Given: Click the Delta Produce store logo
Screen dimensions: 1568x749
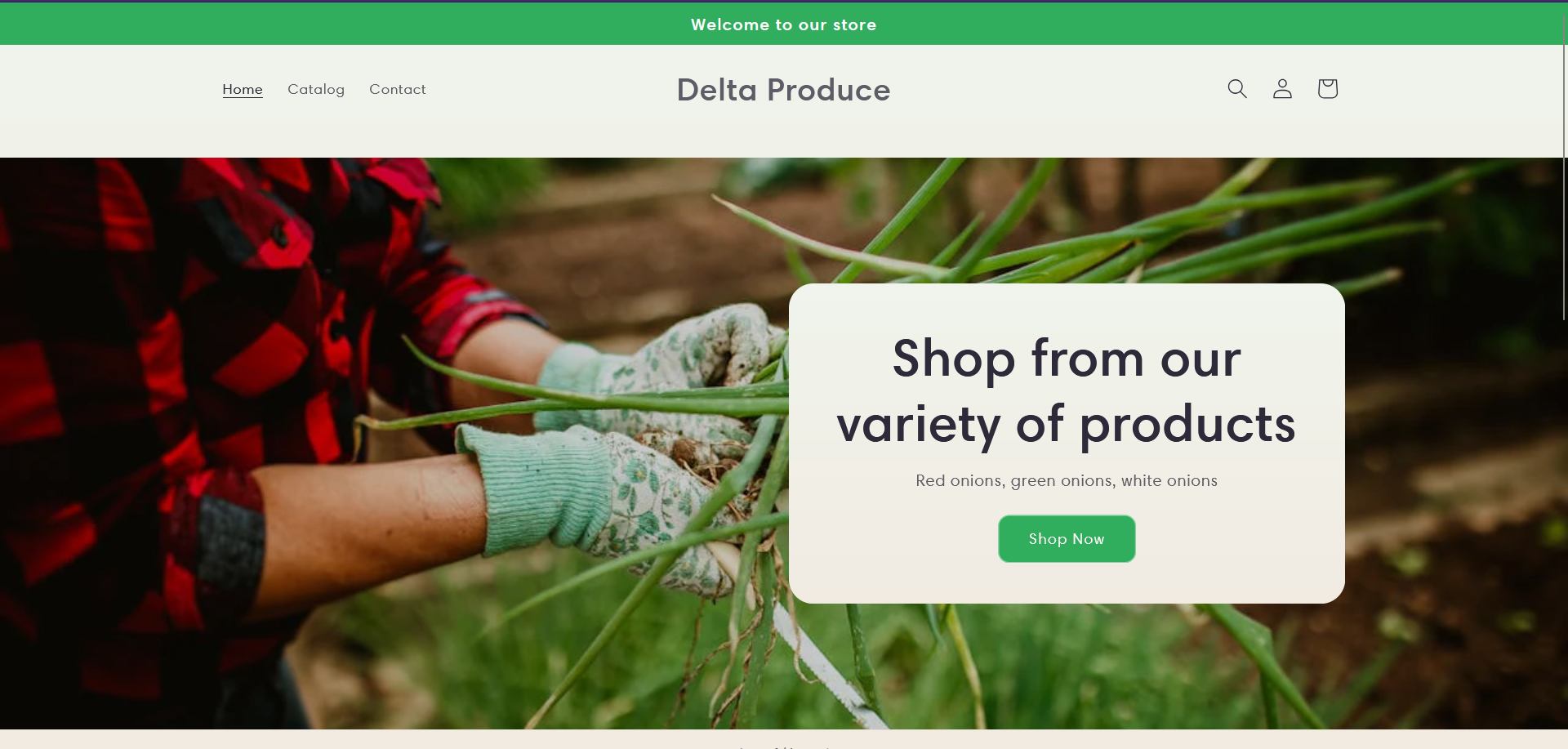Looking at the screenshot, I should point(783,90).
